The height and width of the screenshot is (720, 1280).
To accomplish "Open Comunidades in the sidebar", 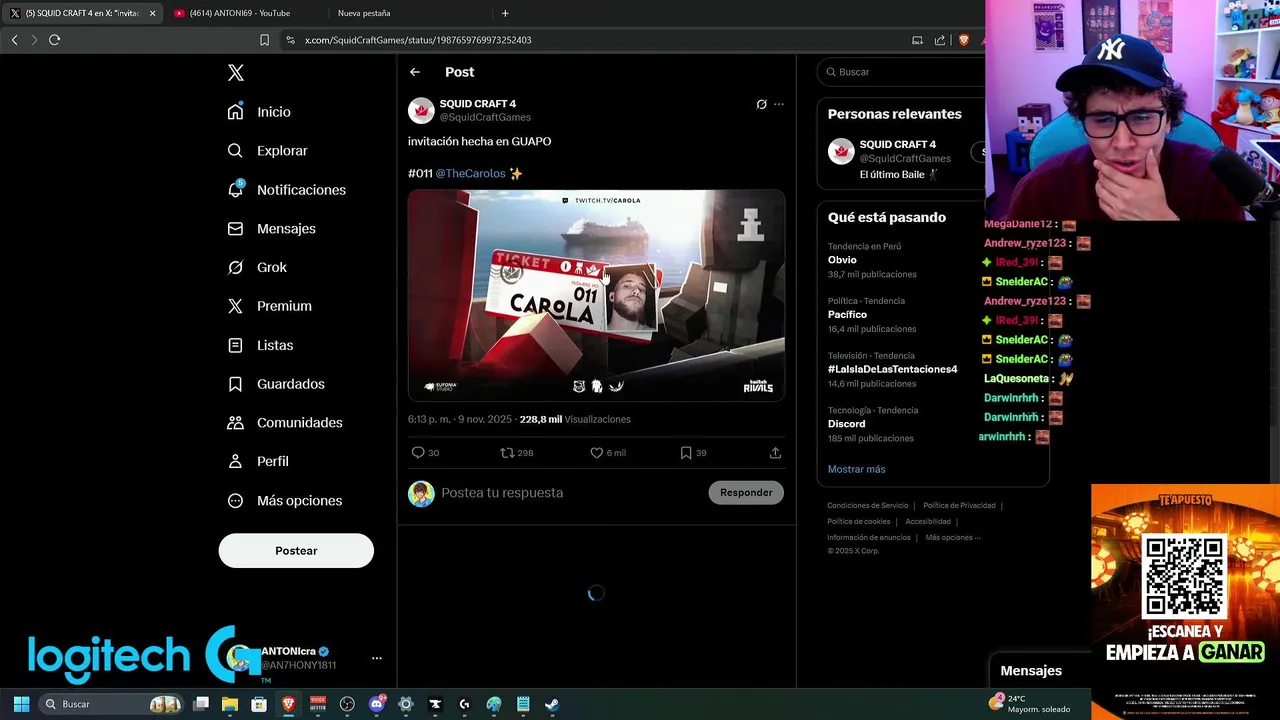I will pyautogui.click(x=285, y=423).
